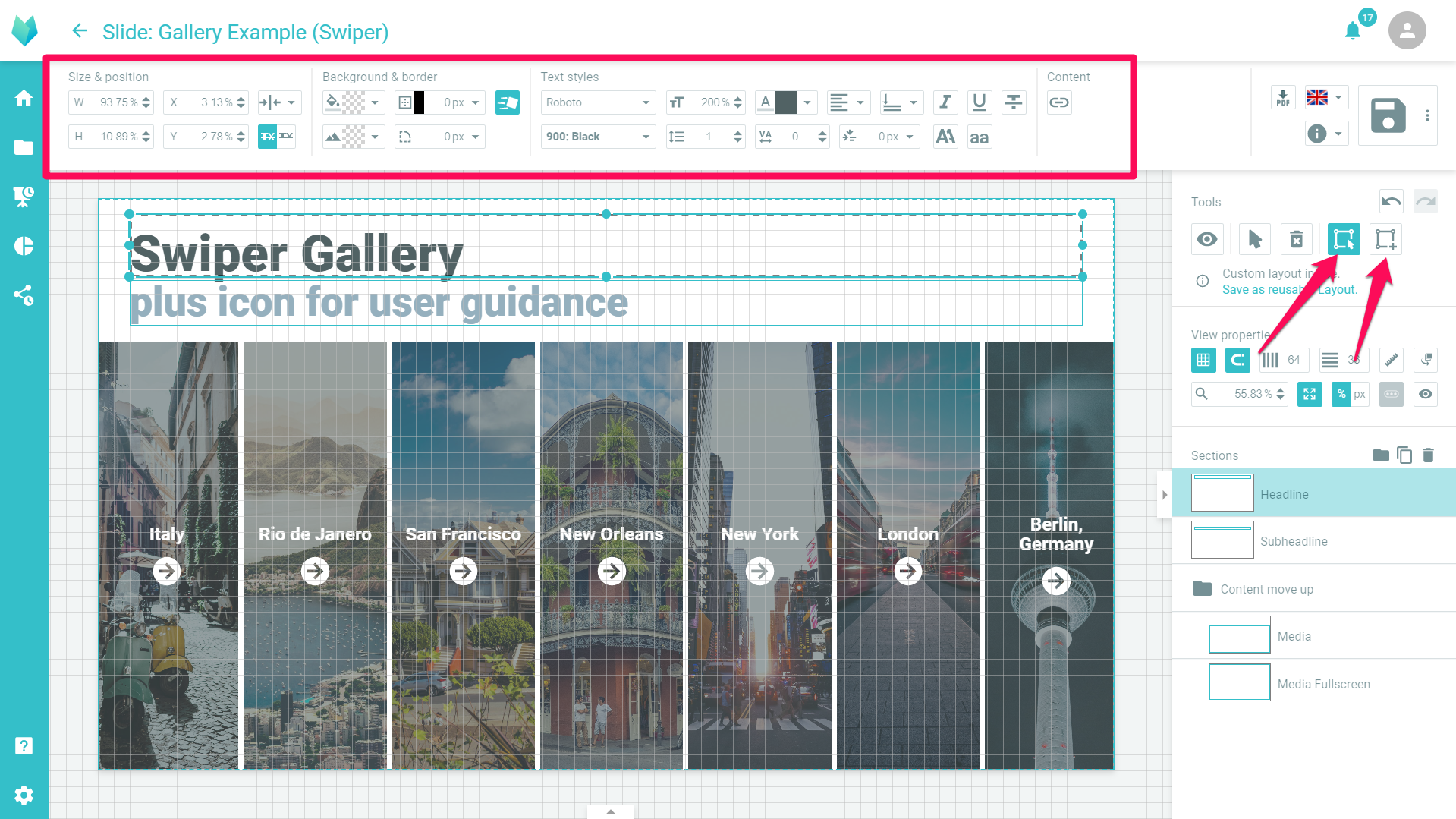Toggle the grid display button
1456x819 pixels.
tap(1203, 360)
